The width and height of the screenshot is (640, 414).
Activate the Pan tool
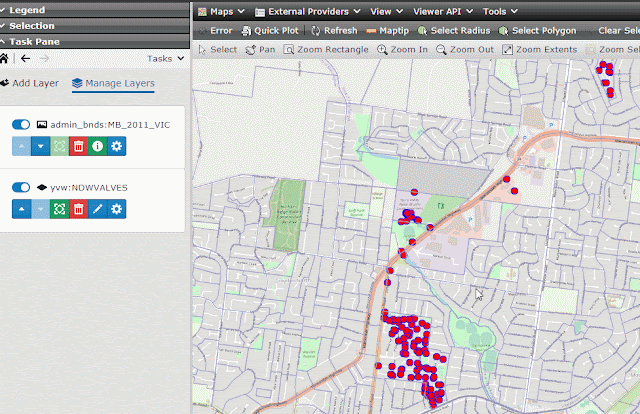[x=260, y=50]
